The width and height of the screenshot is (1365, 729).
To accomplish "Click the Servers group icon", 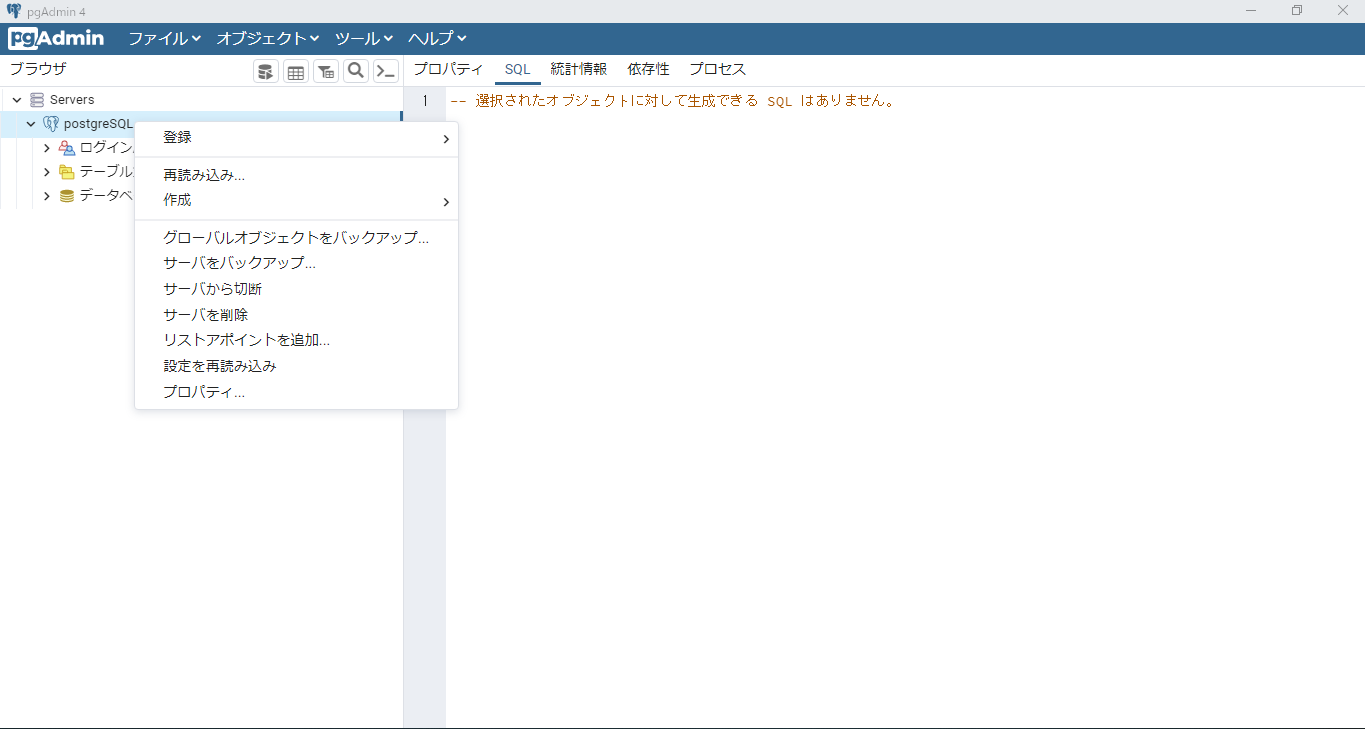I will pos(37,100).
